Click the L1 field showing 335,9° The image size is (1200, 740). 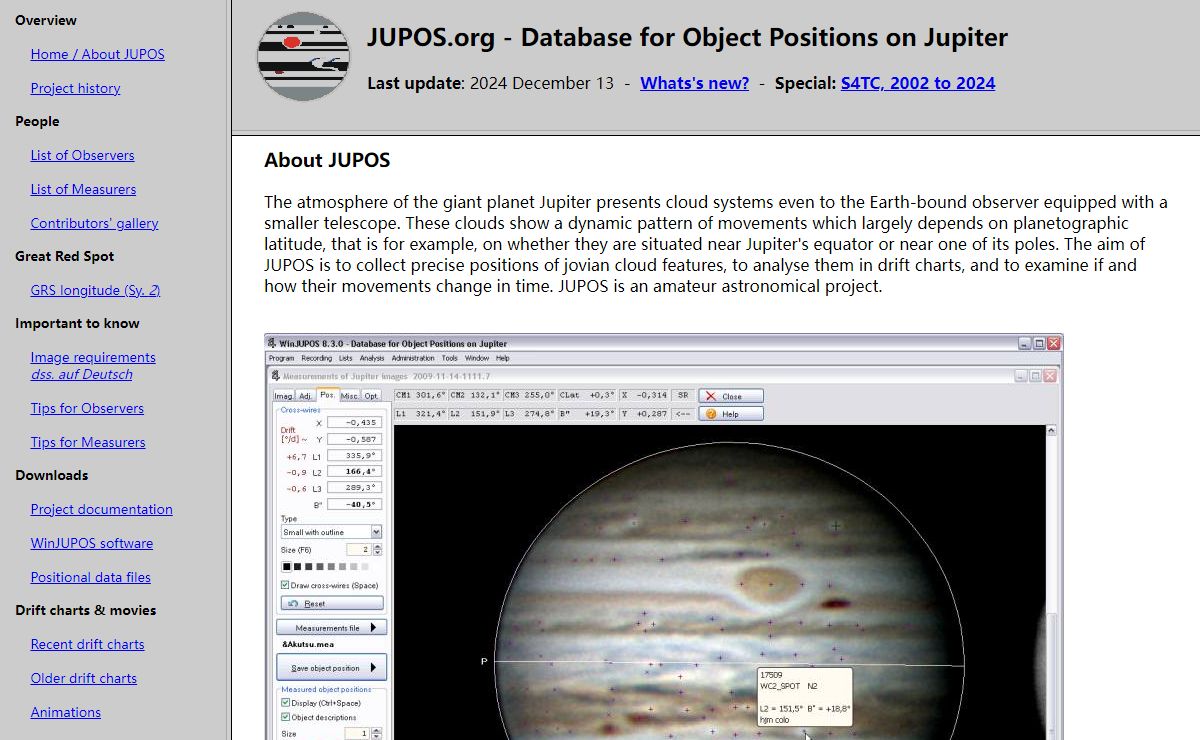pyautogui.click(x=354, y=455)
